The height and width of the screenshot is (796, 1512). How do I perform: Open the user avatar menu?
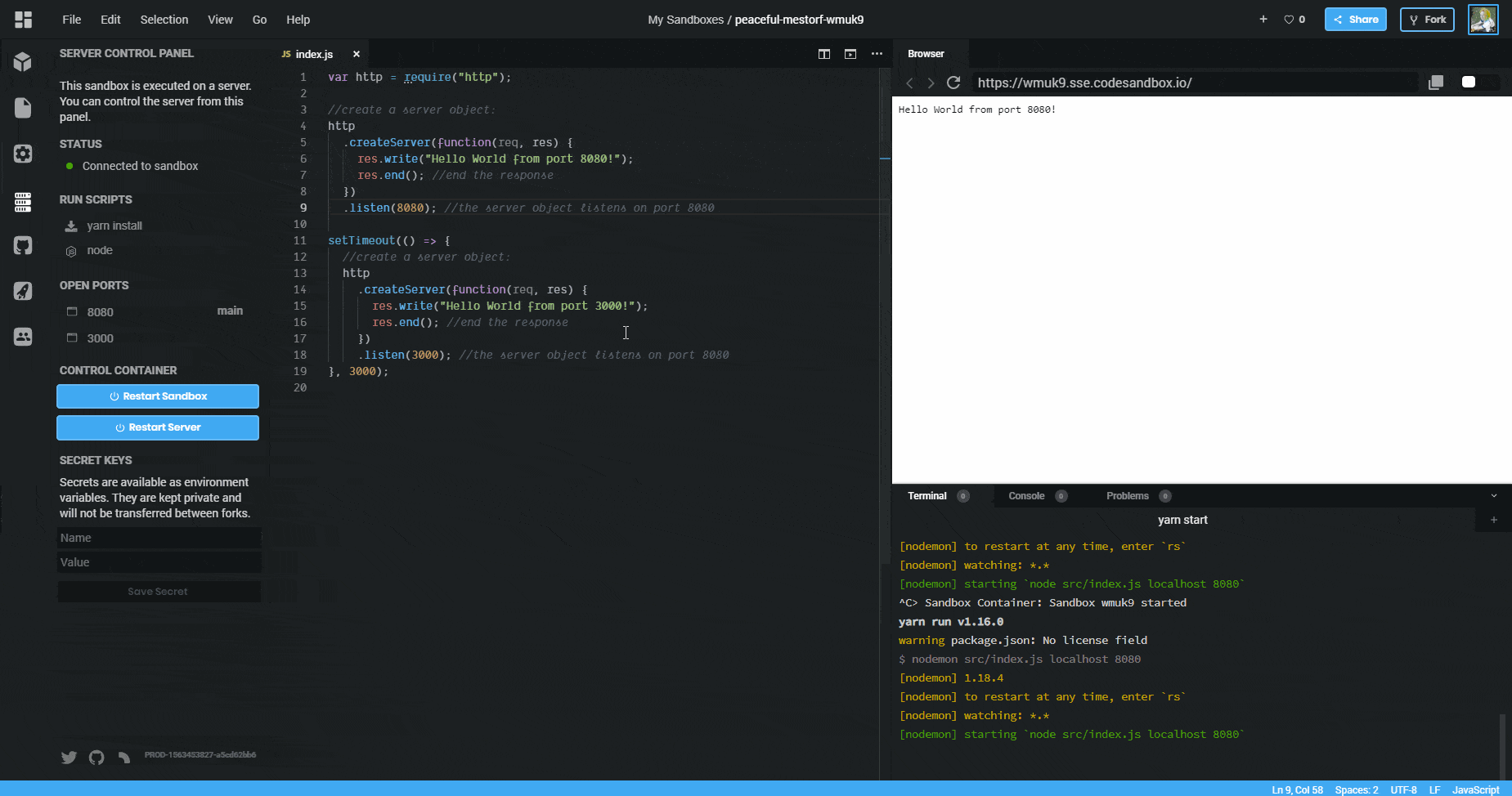pyautogui.click(x=1483, y=20)
